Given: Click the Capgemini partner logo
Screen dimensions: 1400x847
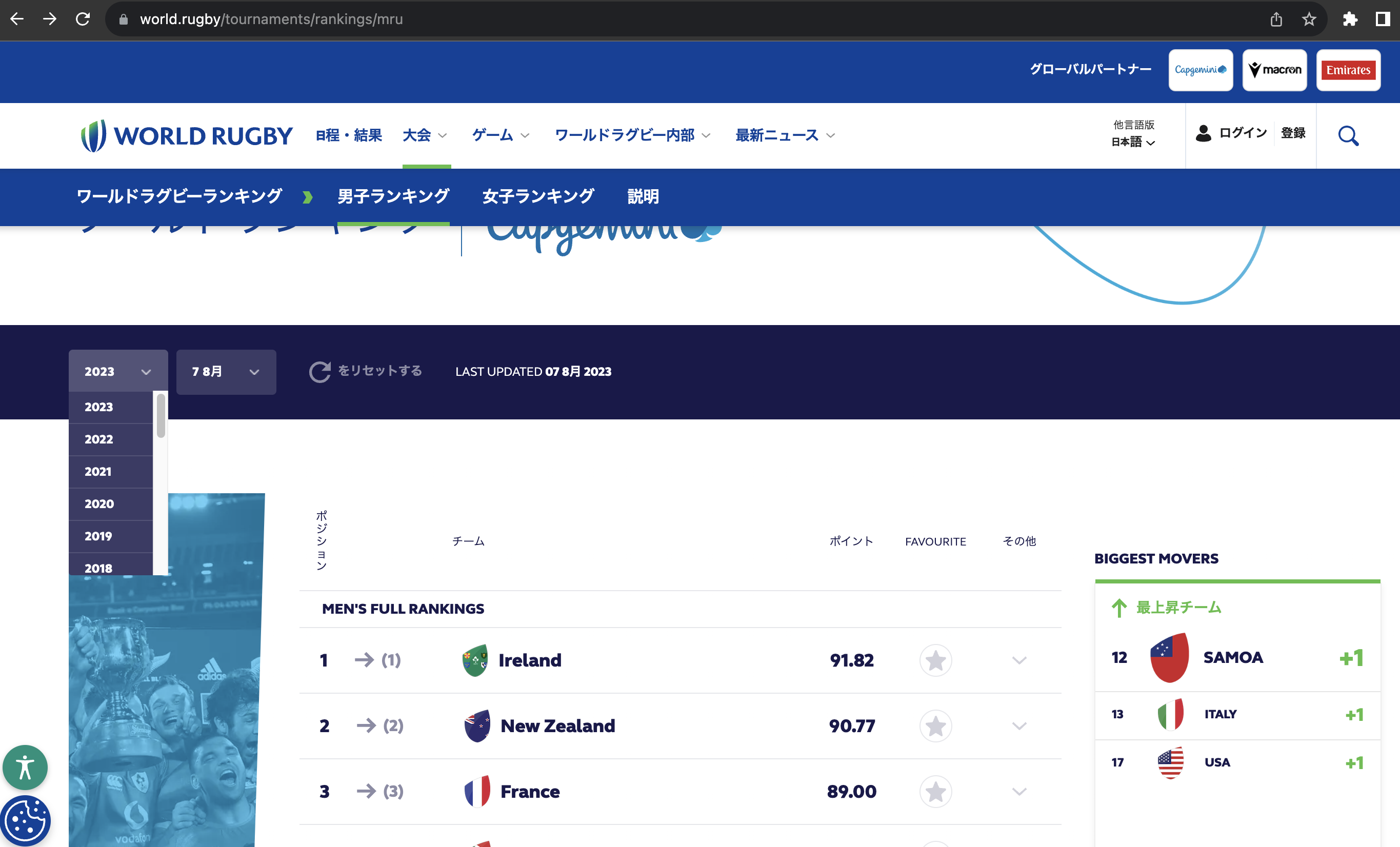Looking at the screenshot, I should 1200,69.
